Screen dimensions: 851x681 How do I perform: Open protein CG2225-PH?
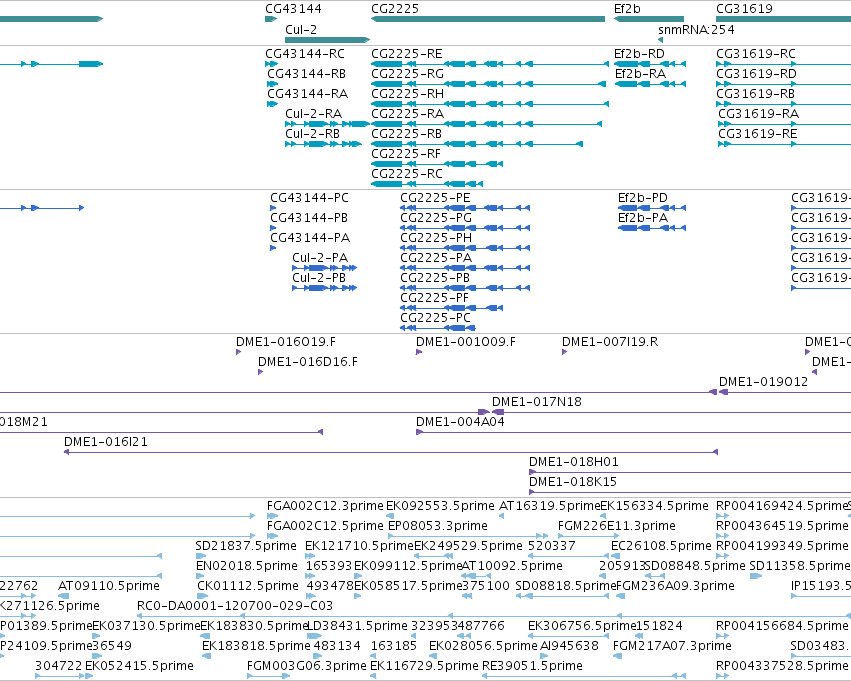pyautogui.click(x=436, y=238)
